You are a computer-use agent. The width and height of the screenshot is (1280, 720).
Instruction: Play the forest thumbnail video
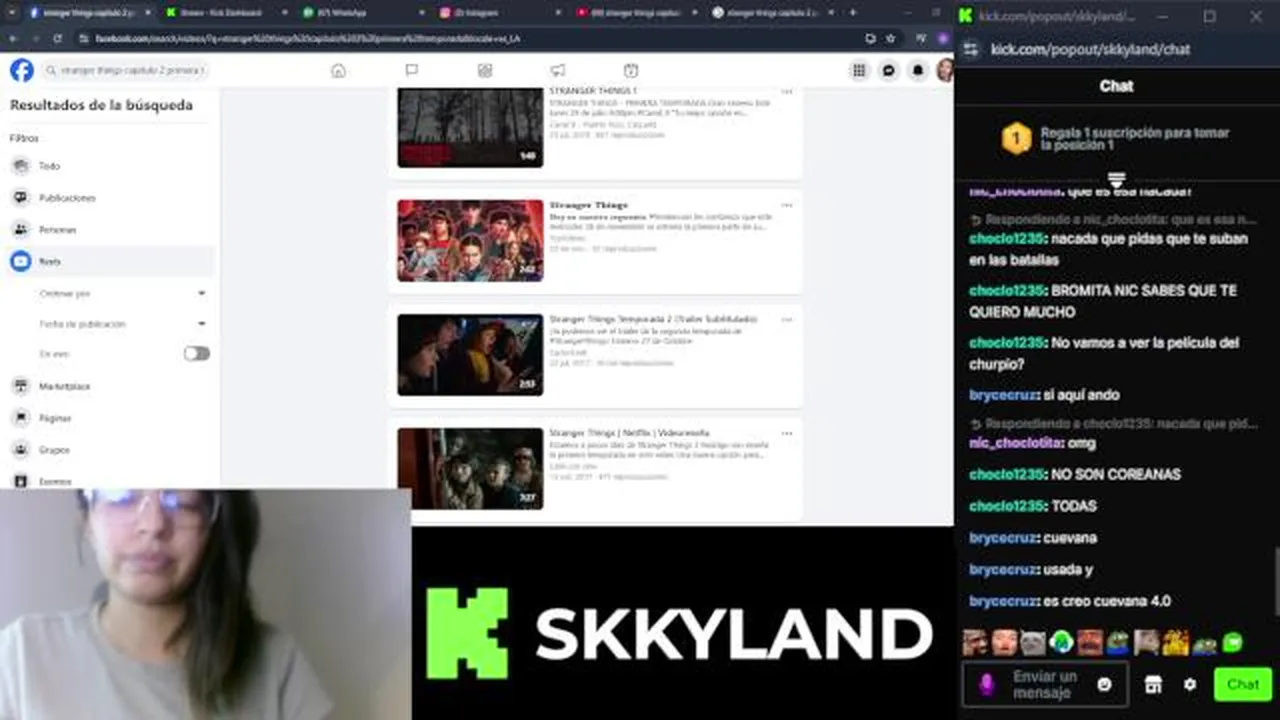click(470, 127)
